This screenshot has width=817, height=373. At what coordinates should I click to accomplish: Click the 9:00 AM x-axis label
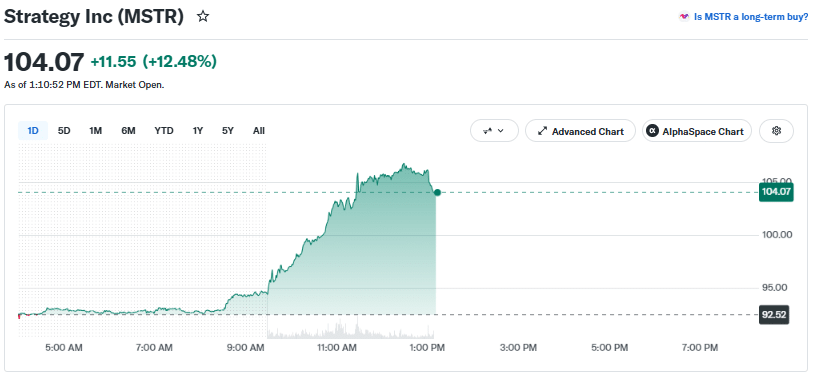[246, 347]
